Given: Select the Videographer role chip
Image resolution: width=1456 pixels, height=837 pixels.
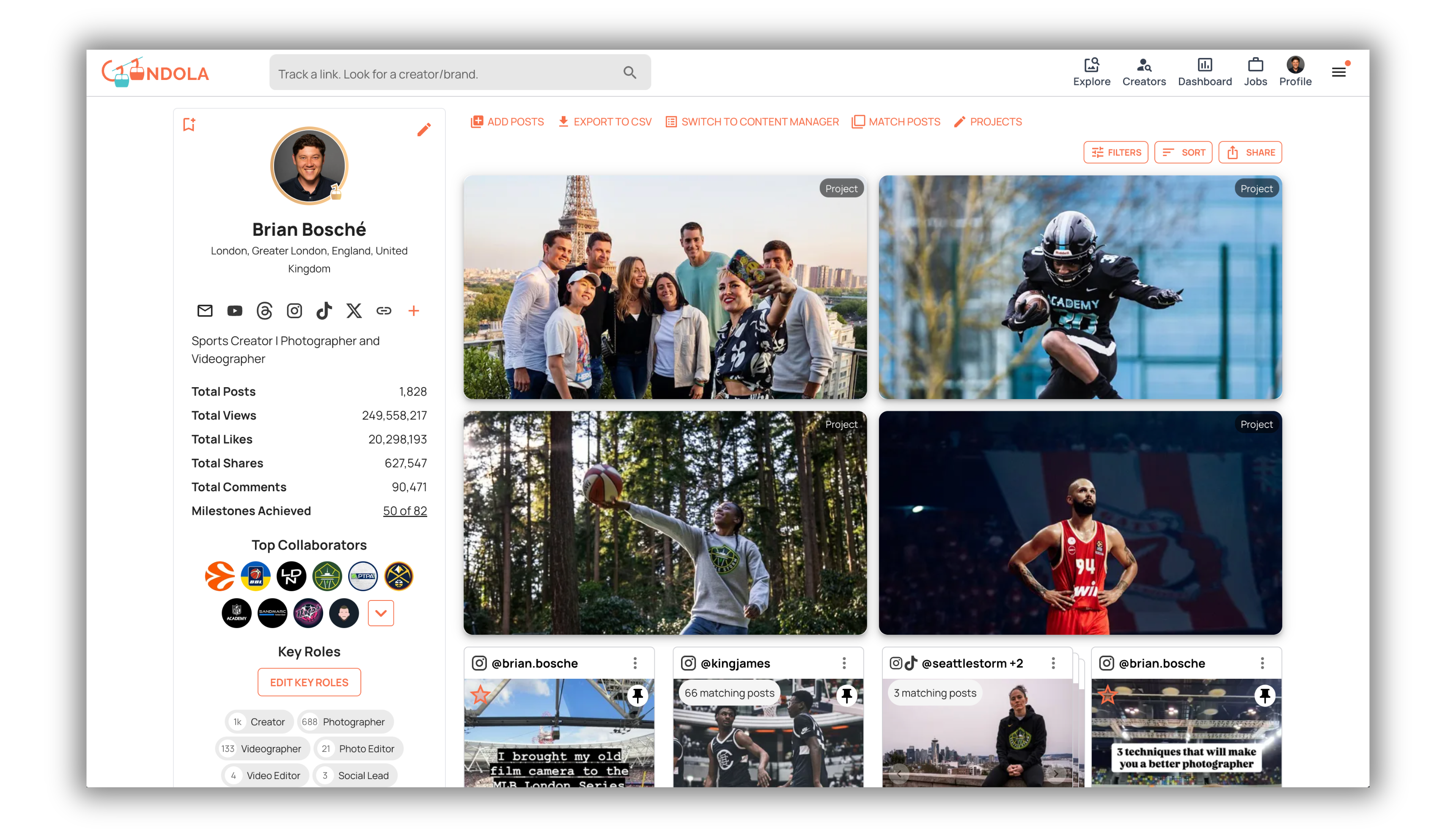Looking at the screenshot, I should (263, 749).
